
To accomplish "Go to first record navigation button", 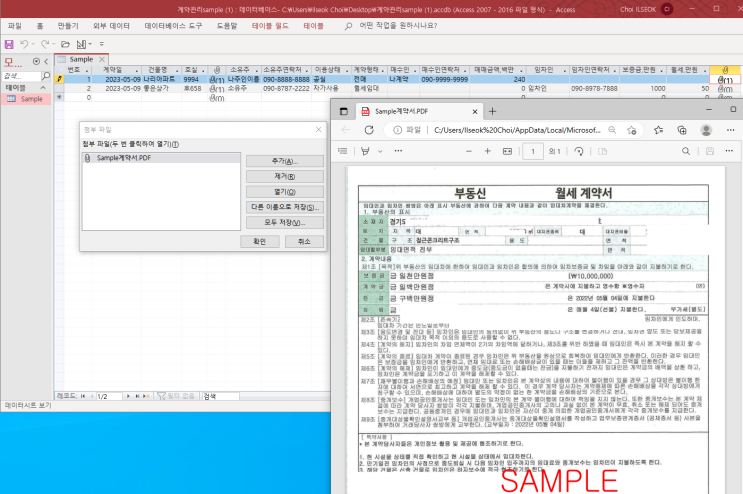I will click(83, 396).
